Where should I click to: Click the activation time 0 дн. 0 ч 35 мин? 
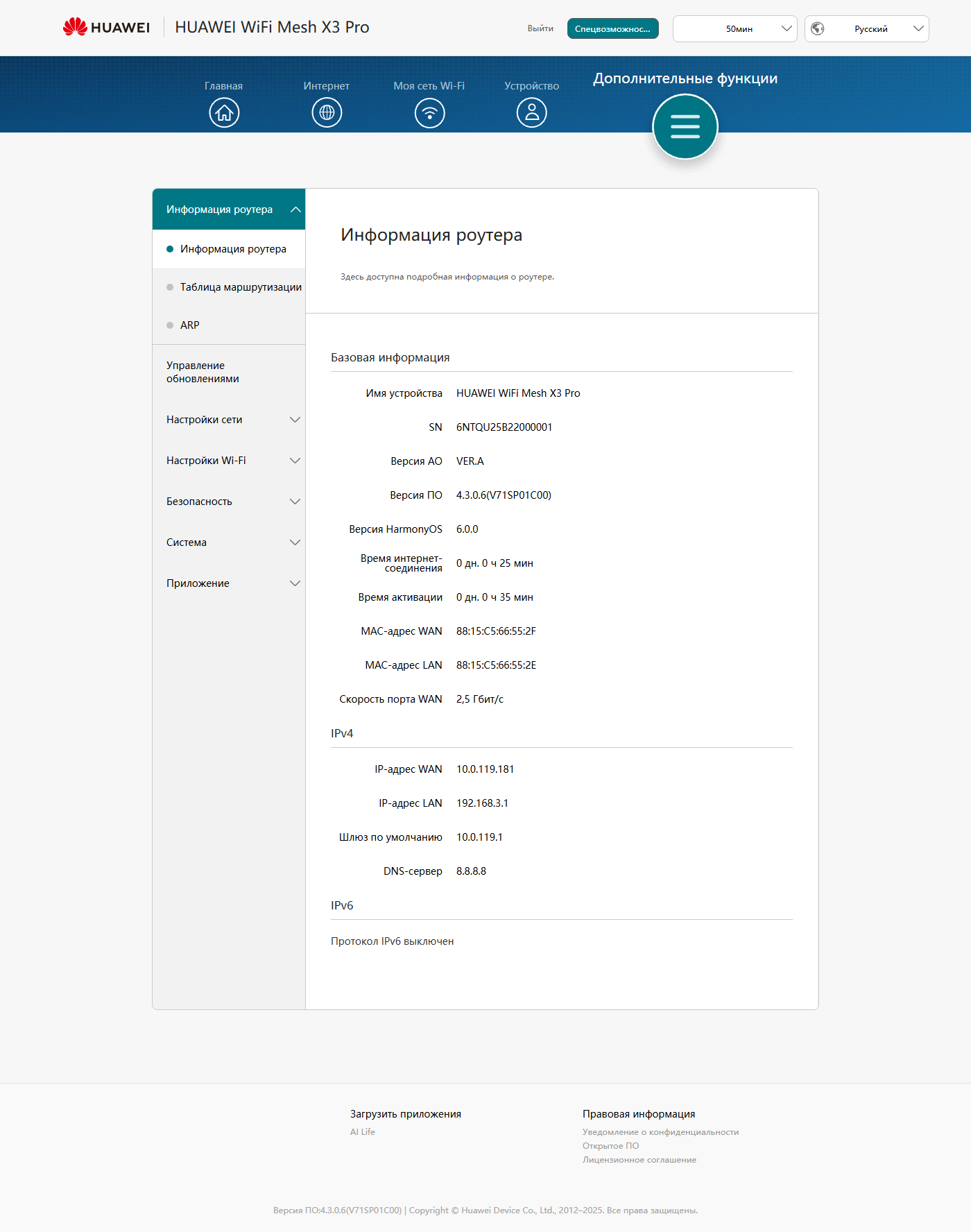tap(495, 597)
